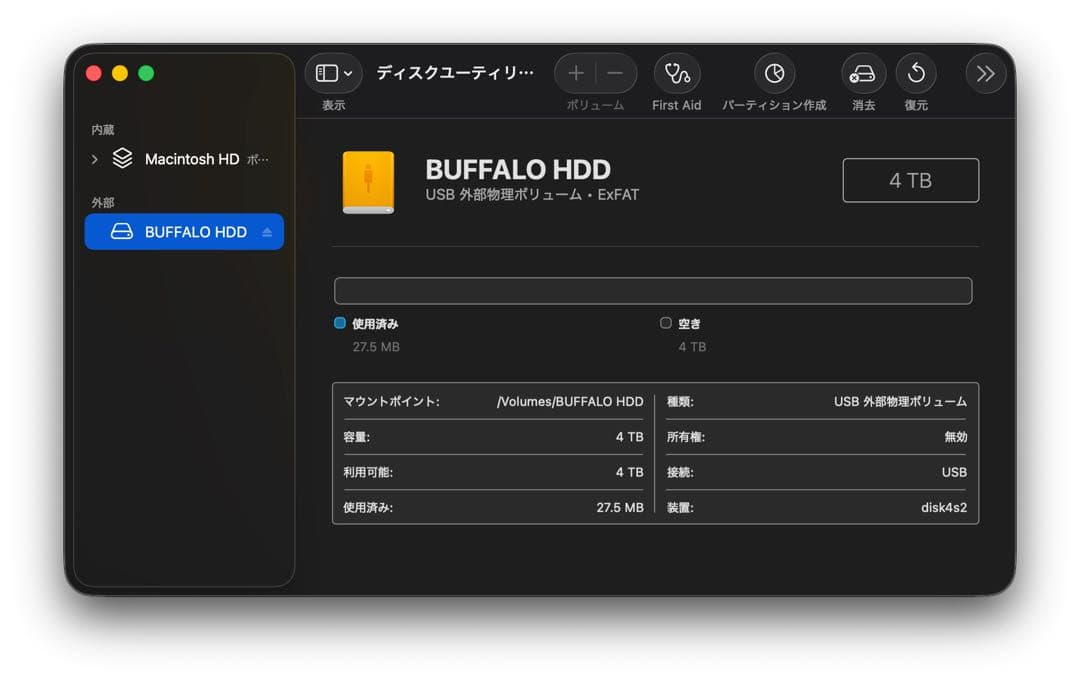Click the 表示 view icon in toolbar
Screen dimensions: 1080x681
click(326, 73)
